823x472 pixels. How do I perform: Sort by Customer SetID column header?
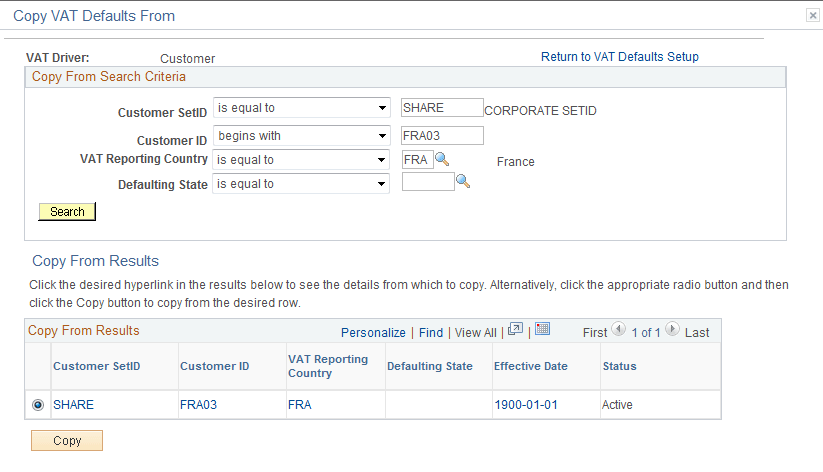pyautogui.click(x=97, y=366)
